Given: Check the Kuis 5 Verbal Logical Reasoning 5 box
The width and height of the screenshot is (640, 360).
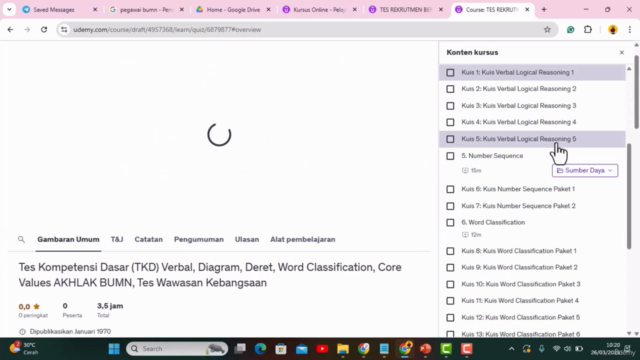Looking at the screenshot, I should point(450,139).
